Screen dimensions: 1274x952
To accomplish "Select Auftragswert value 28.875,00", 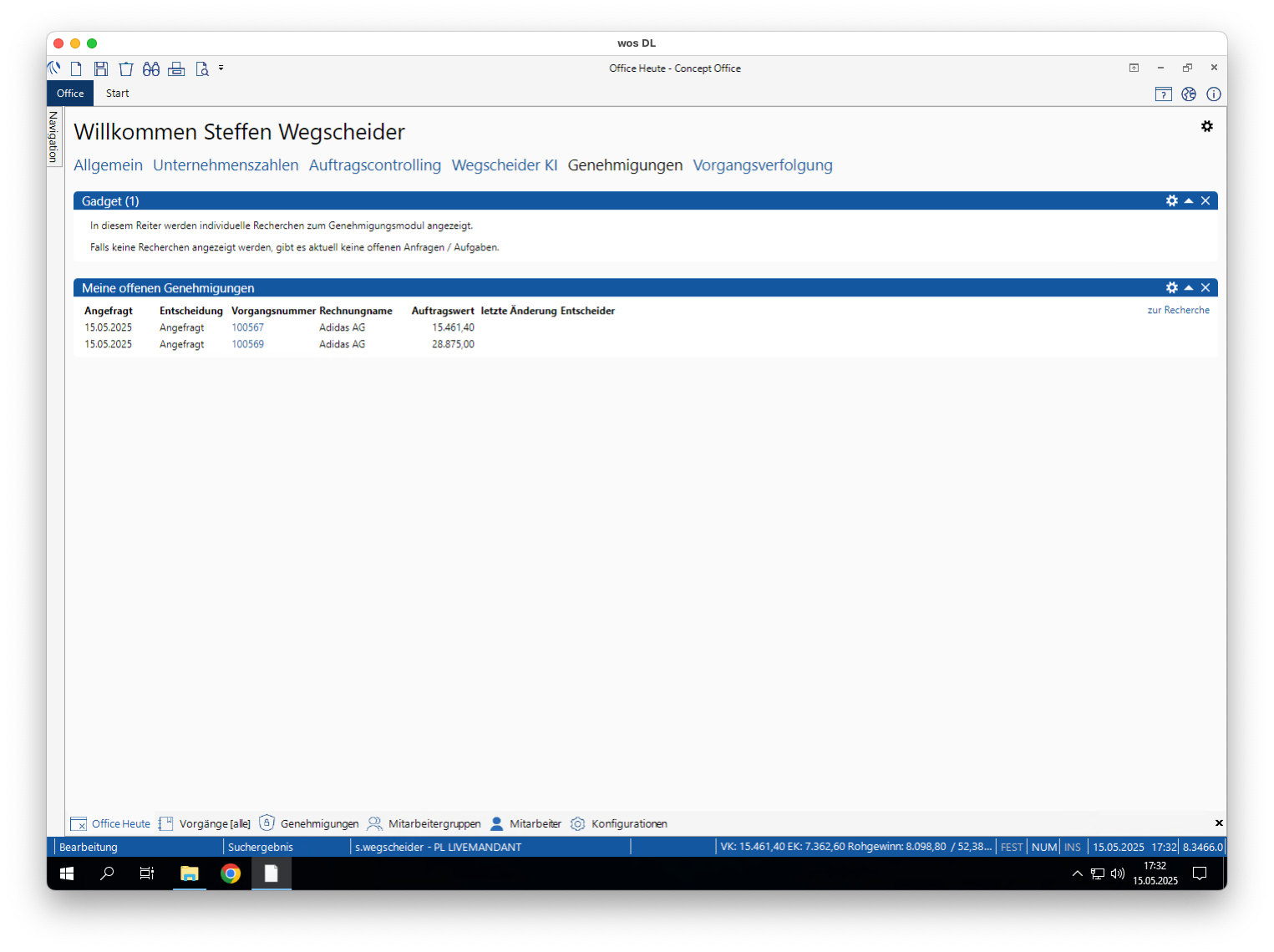I will 453,344.
